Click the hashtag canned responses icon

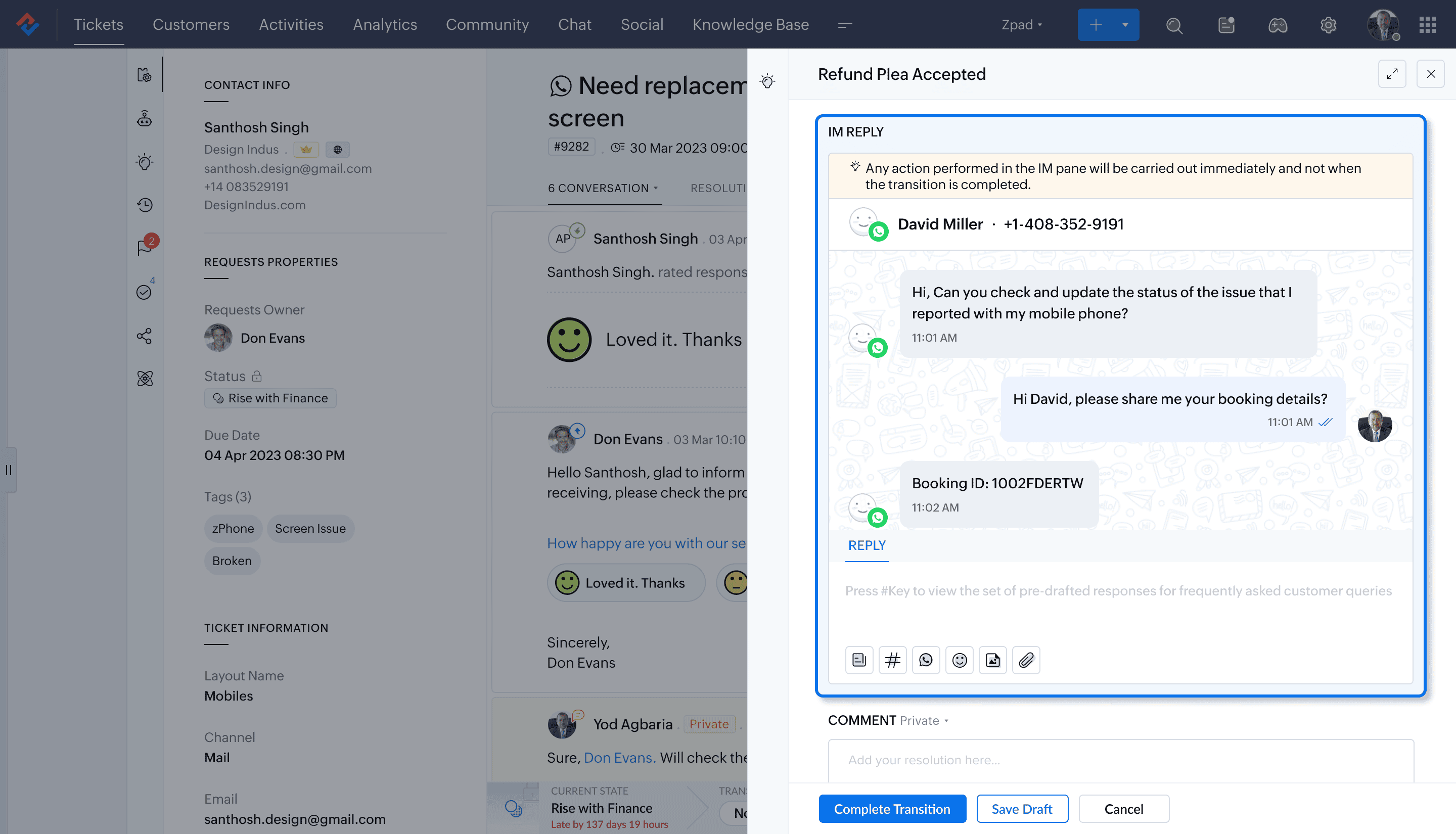coord(892,660)
